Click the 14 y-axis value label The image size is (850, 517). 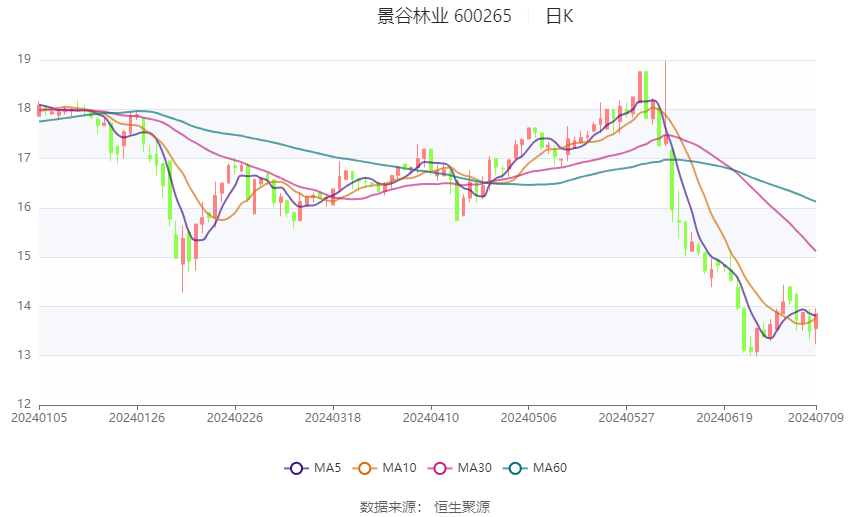tap(24, 306)
